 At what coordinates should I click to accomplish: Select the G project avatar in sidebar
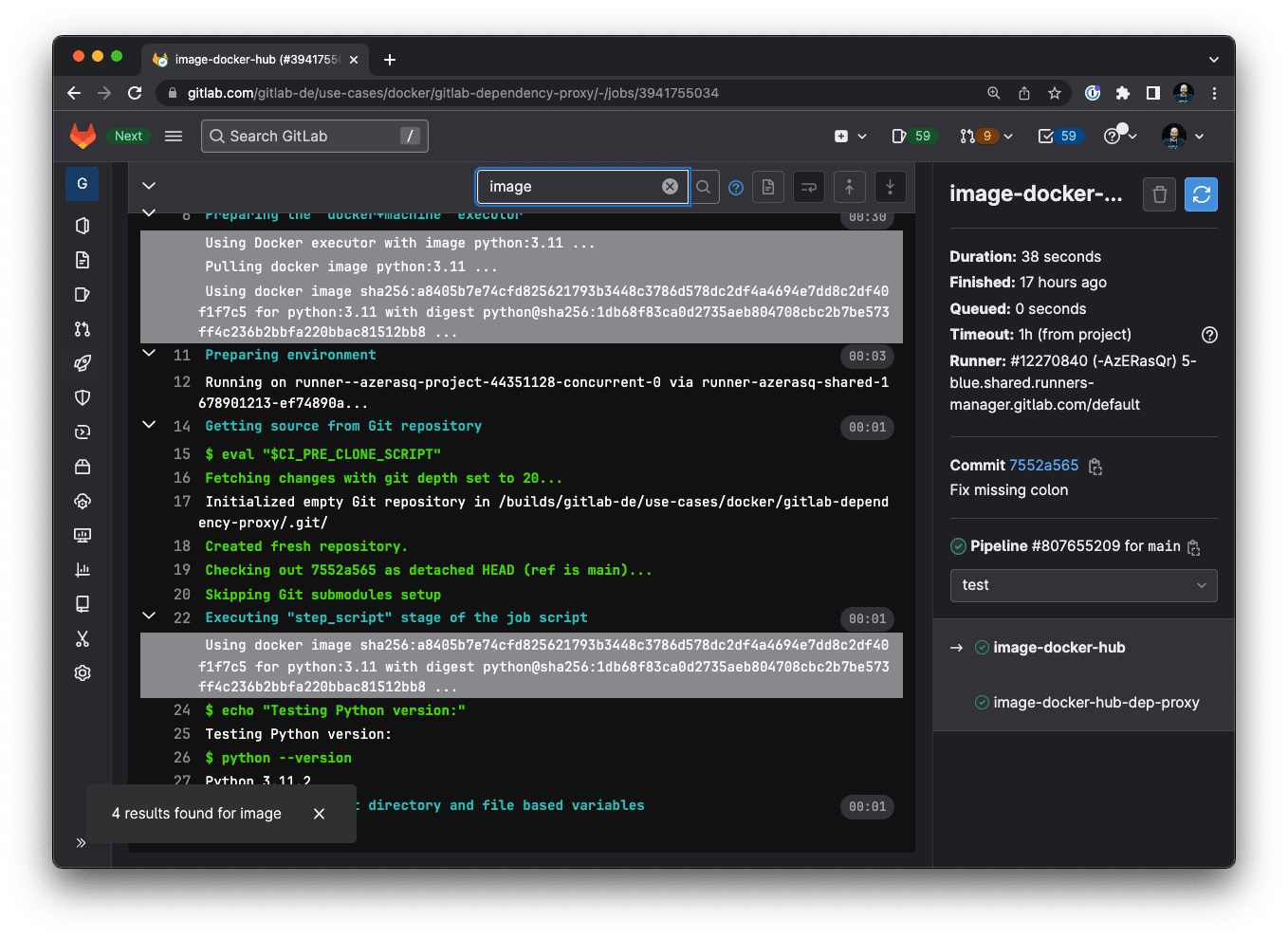pos(83,184)
